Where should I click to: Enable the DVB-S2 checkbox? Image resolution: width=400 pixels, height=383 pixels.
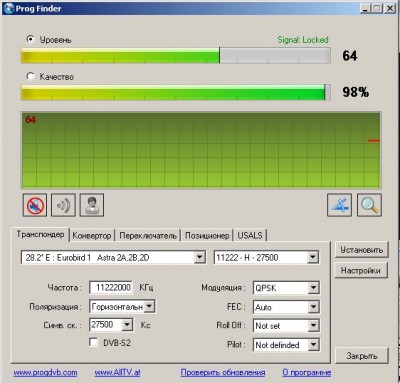(94, 342)
